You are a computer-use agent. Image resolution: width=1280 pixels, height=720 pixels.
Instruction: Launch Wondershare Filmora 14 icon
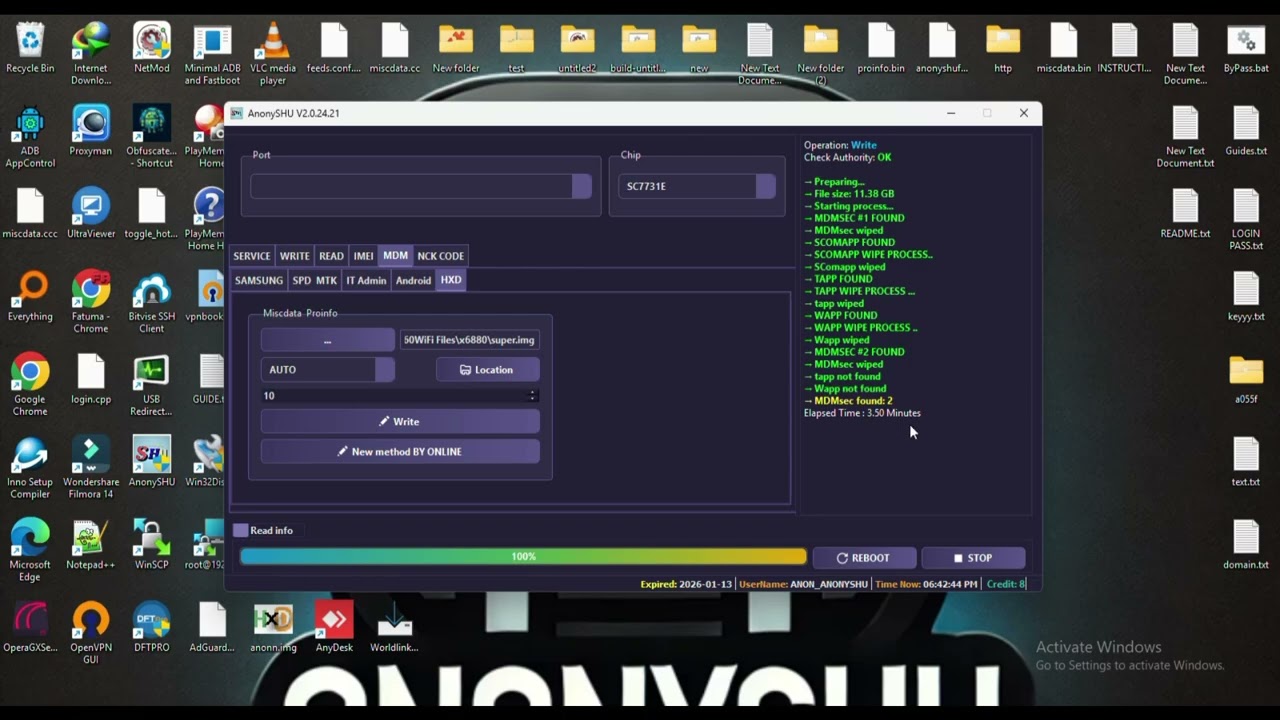point(90,467)
